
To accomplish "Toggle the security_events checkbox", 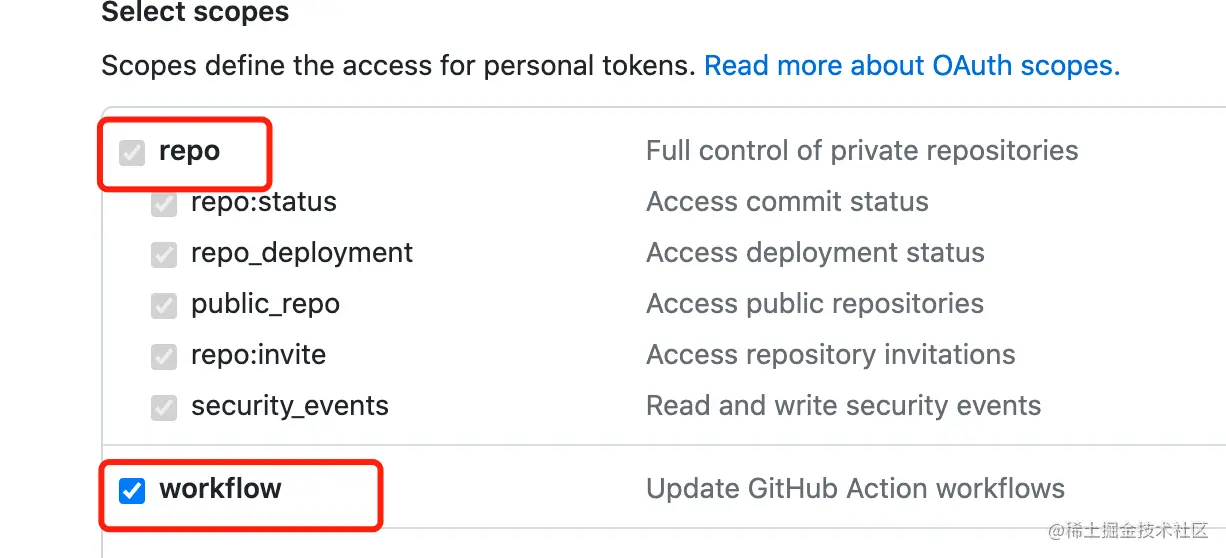I will click(x=163, y=408).
